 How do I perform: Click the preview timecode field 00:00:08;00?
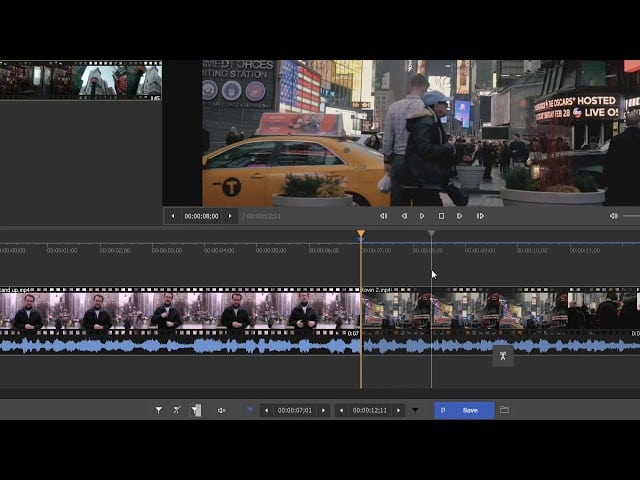[x=201, y=216]
